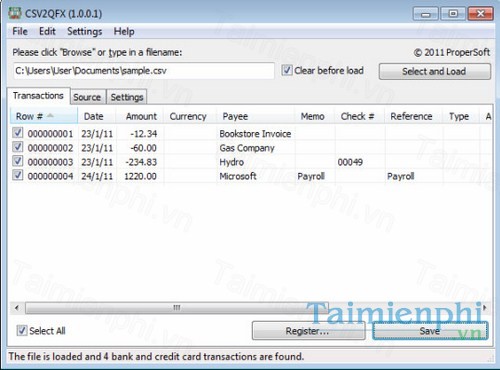Screen dimensions: 500x370
Task: Click the 00049 check number cell
Action: click(x=350, y=162)
